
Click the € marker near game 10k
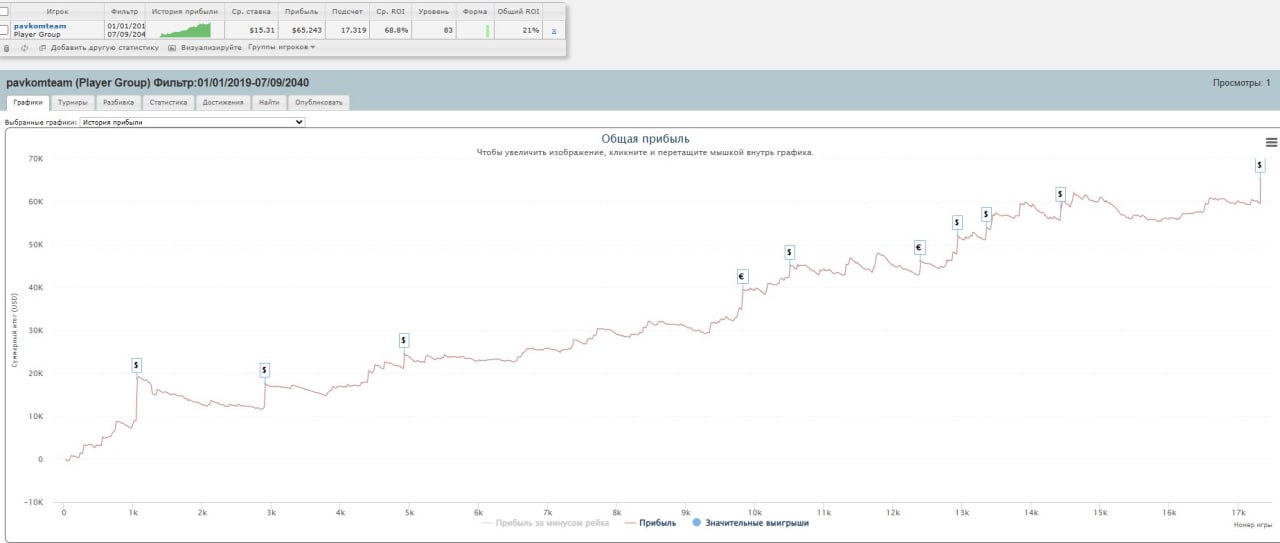click(742, 277)
